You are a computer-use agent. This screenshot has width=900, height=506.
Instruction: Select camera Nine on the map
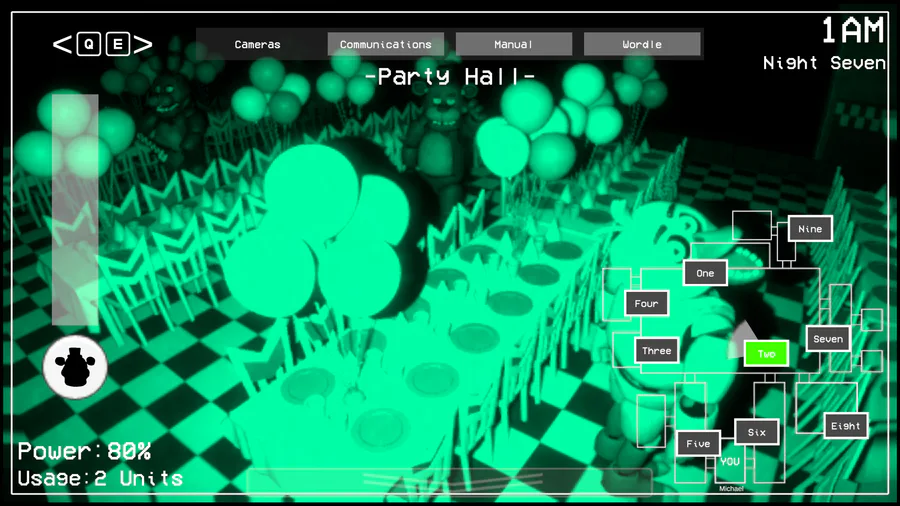(810, 228)
